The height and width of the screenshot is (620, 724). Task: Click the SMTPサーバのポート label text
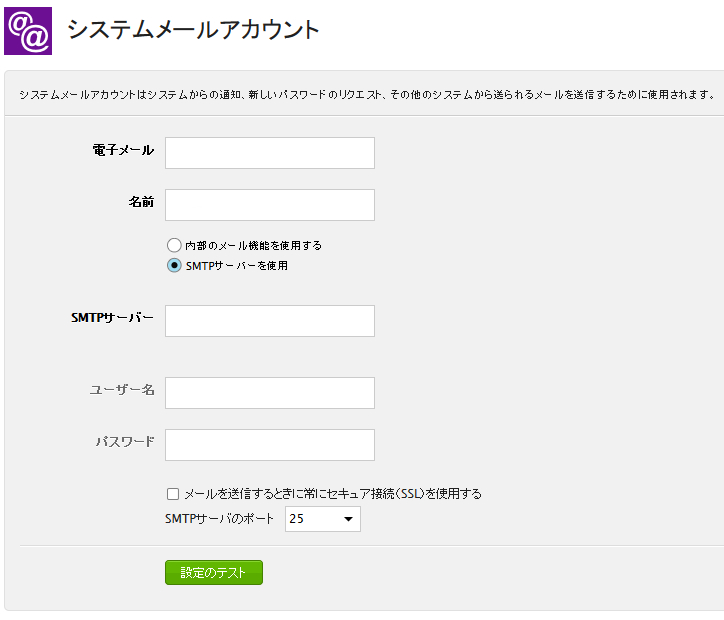(219, 519)
